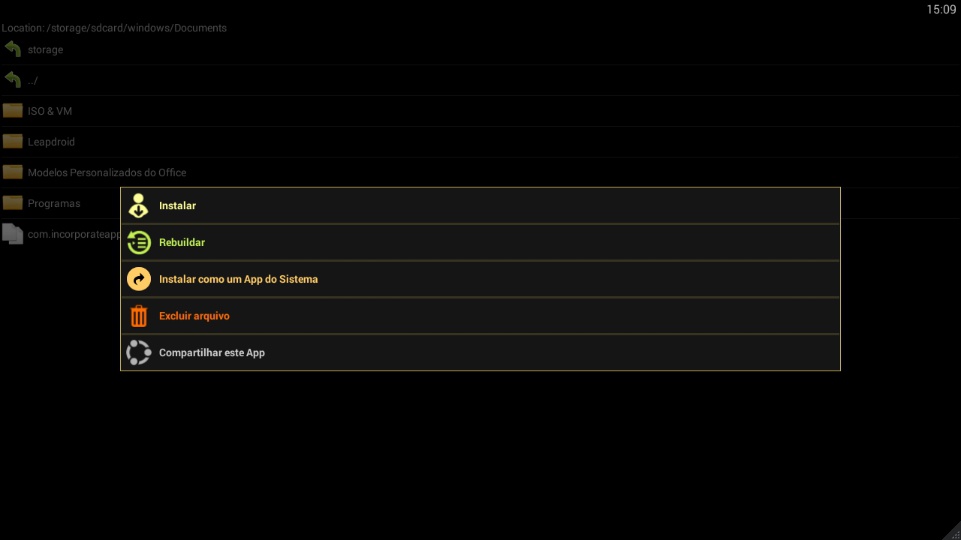This screenshot has height=540, width=961.
Task: Click the ISO & VM folder icon
Action: [13, 110]
